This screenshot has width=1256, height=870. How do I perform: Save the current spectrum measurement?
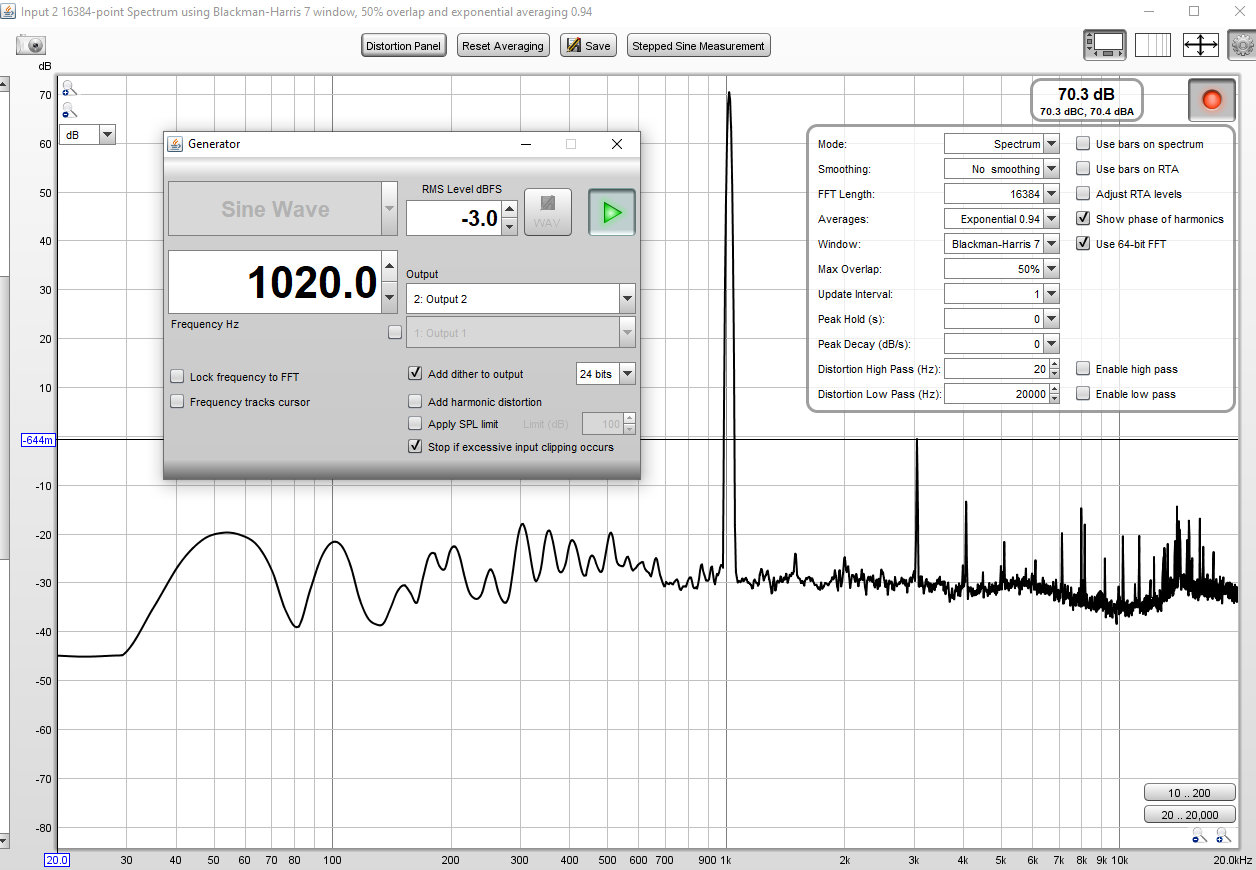click(588, 46)
